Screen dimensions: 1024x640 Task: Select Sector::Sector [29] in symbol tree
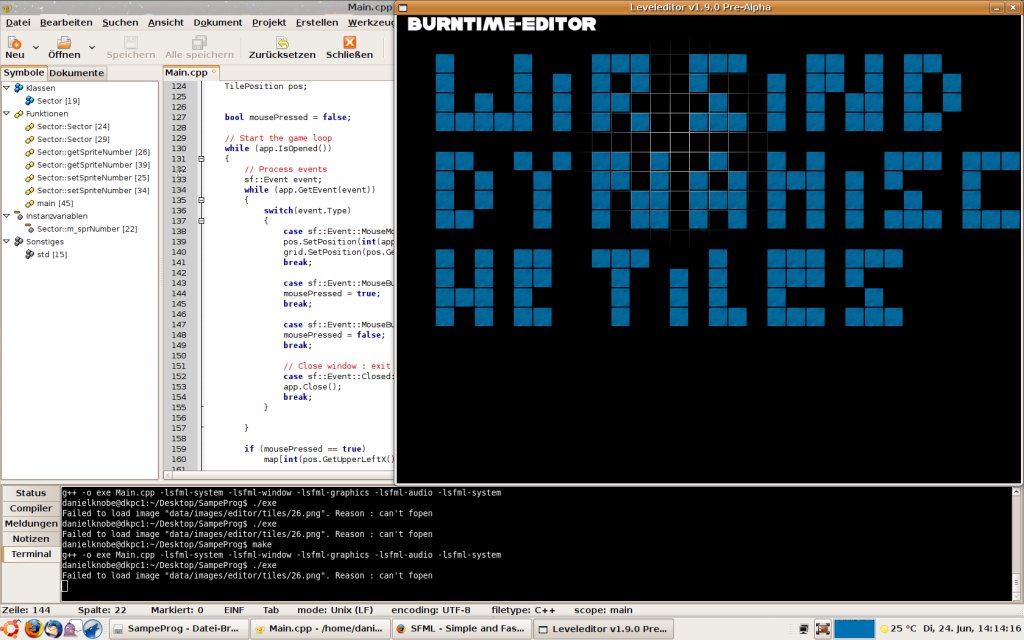pyautogui.click(x=73, y=139)
